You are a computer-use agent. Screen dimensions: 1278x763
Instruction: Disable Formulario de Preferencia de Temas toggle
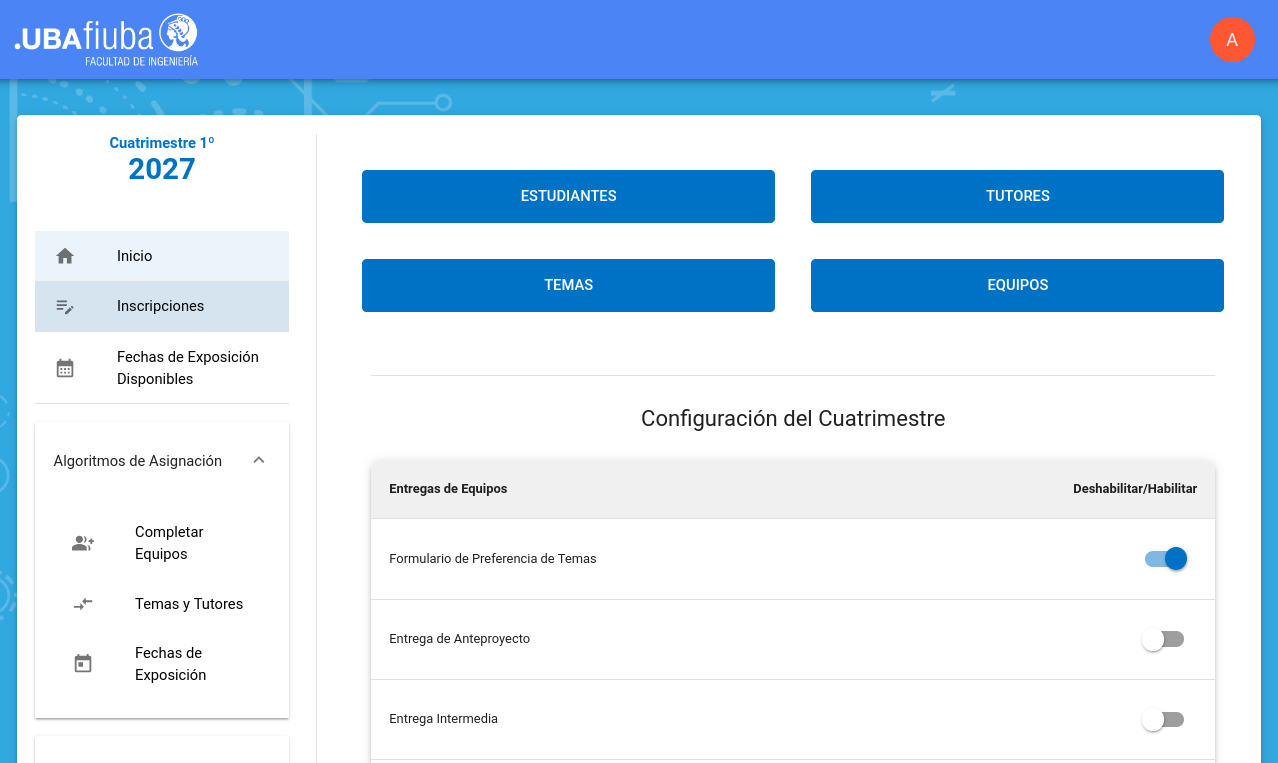(1165, 559)
